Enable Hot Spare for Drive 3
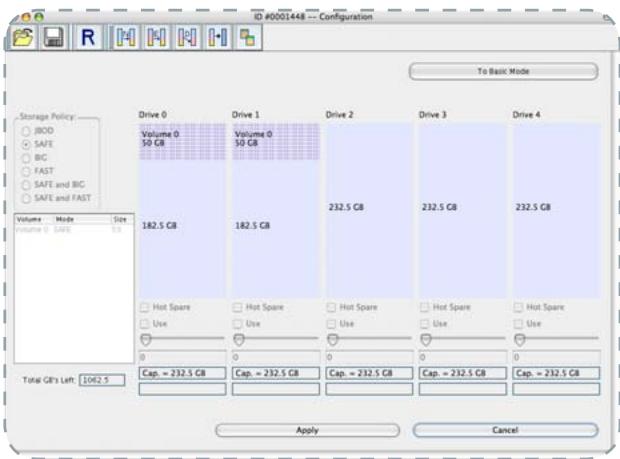This screenshot has width=620, height=459. 424,307
